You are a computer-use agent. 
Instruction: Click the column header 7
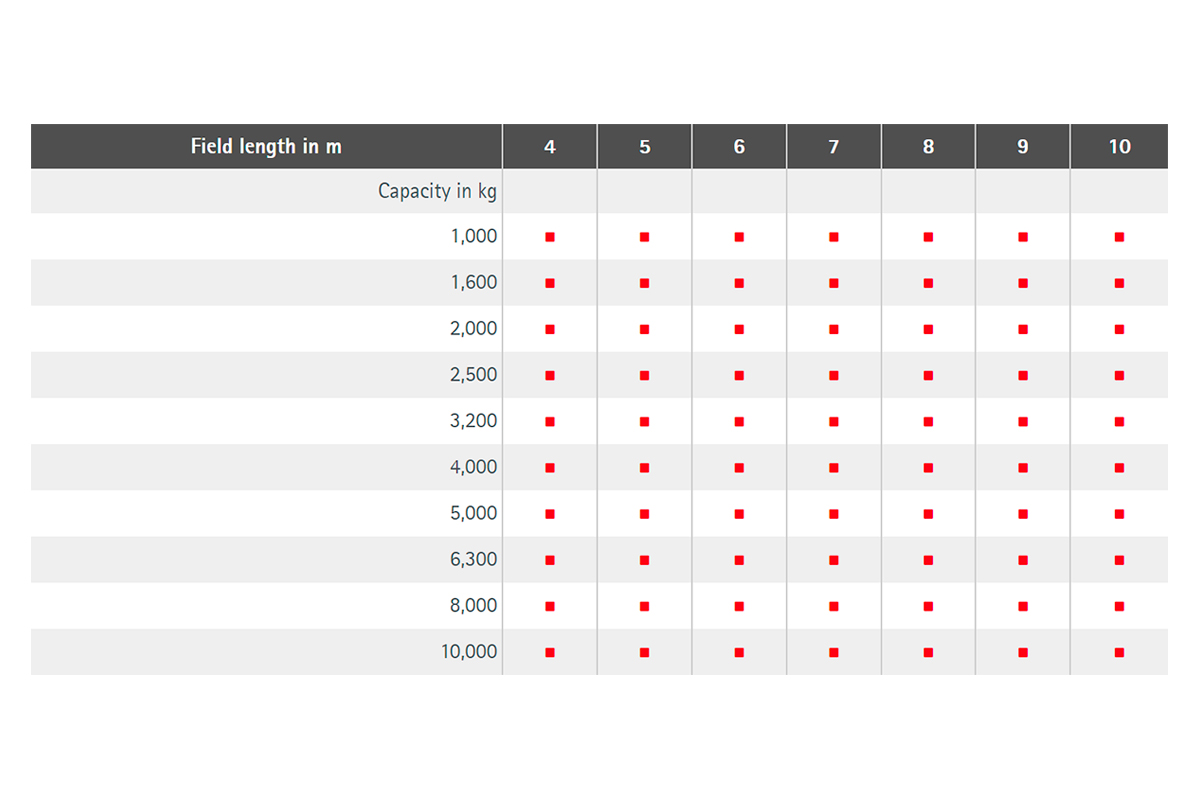tap(834, 147)
